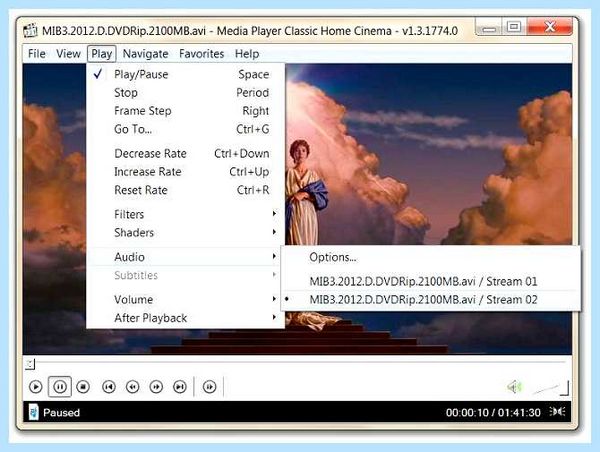Minimize the Media Player Classic window
Screen dimensions: 600x452
pos(489,27)
